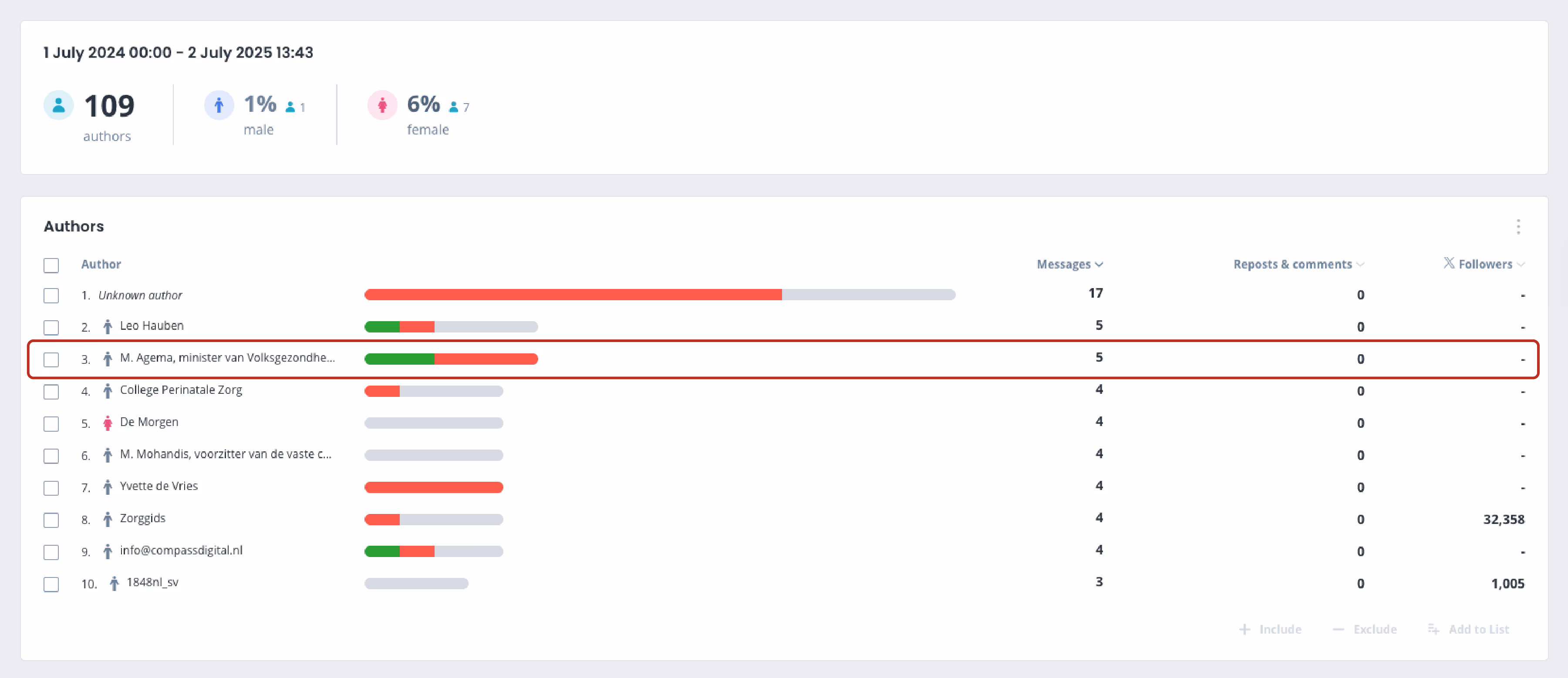Click the College Perinatale Zorg author name
Viewport: 1568px width, 678px height.
coord(181,390)
